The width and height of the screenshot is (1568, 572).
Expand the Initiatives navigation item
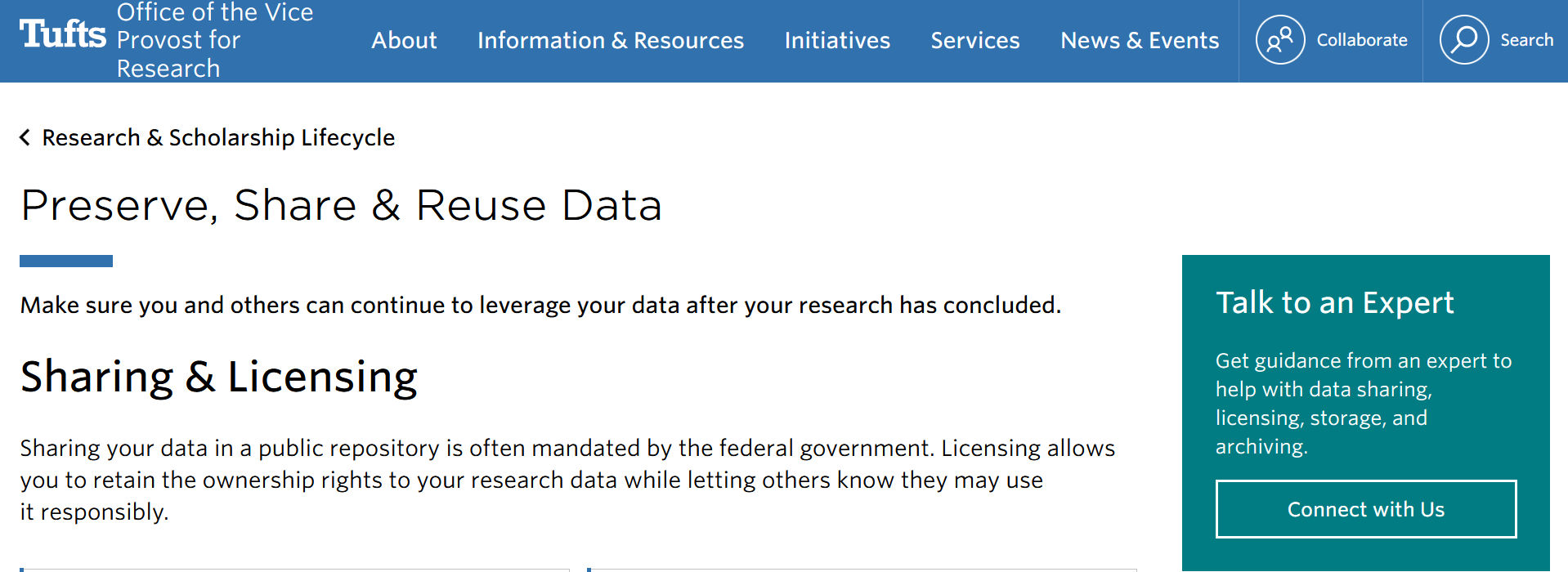point(836,40)
